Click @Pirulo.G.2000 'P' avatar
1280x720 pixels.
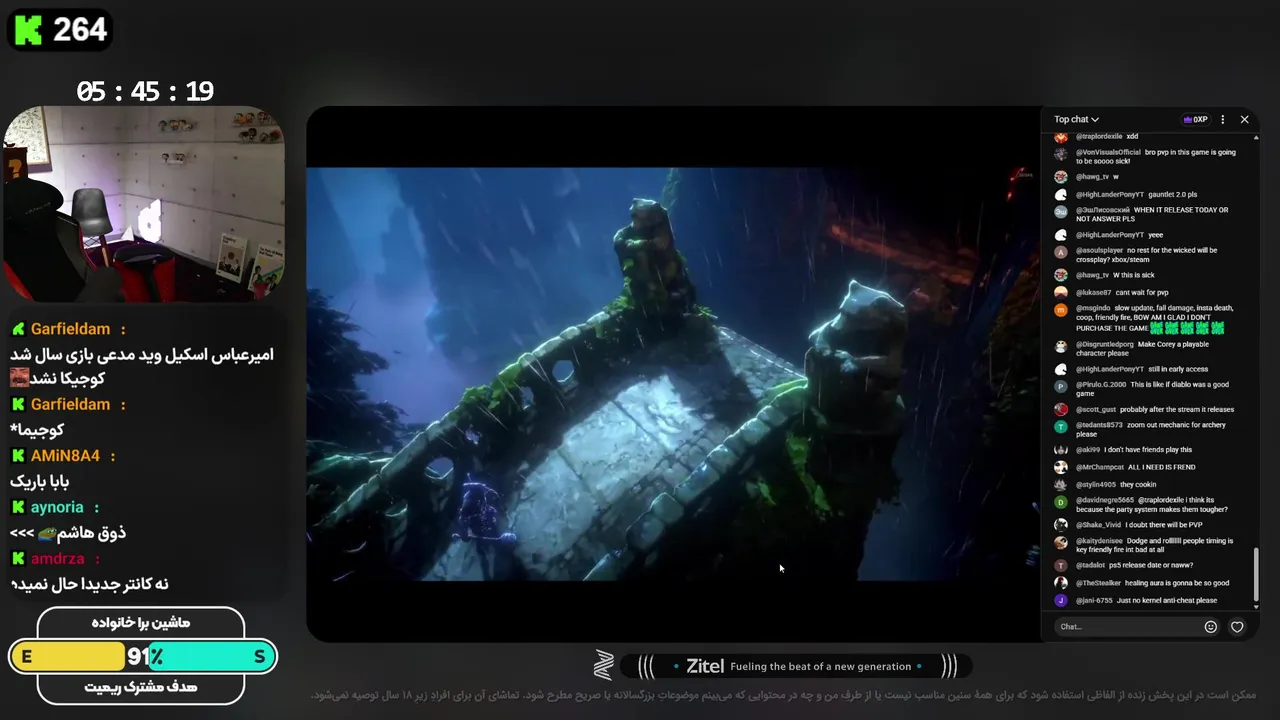tap(1061, 386)
